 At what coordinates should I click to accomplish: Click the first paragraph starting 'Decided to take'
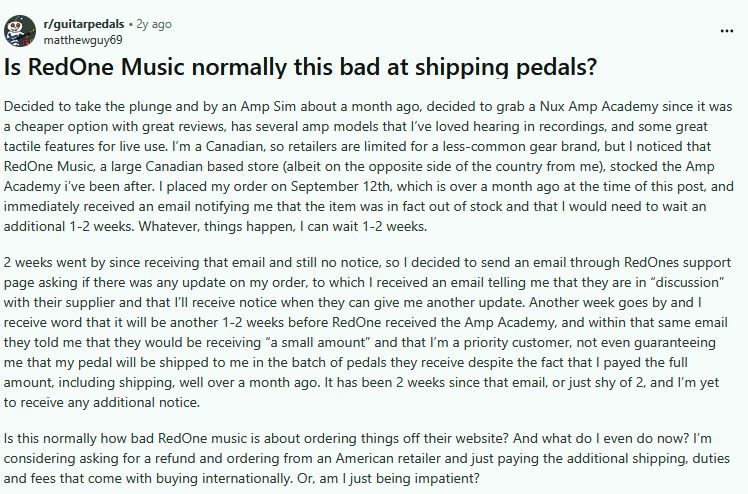tap(370, 168)
